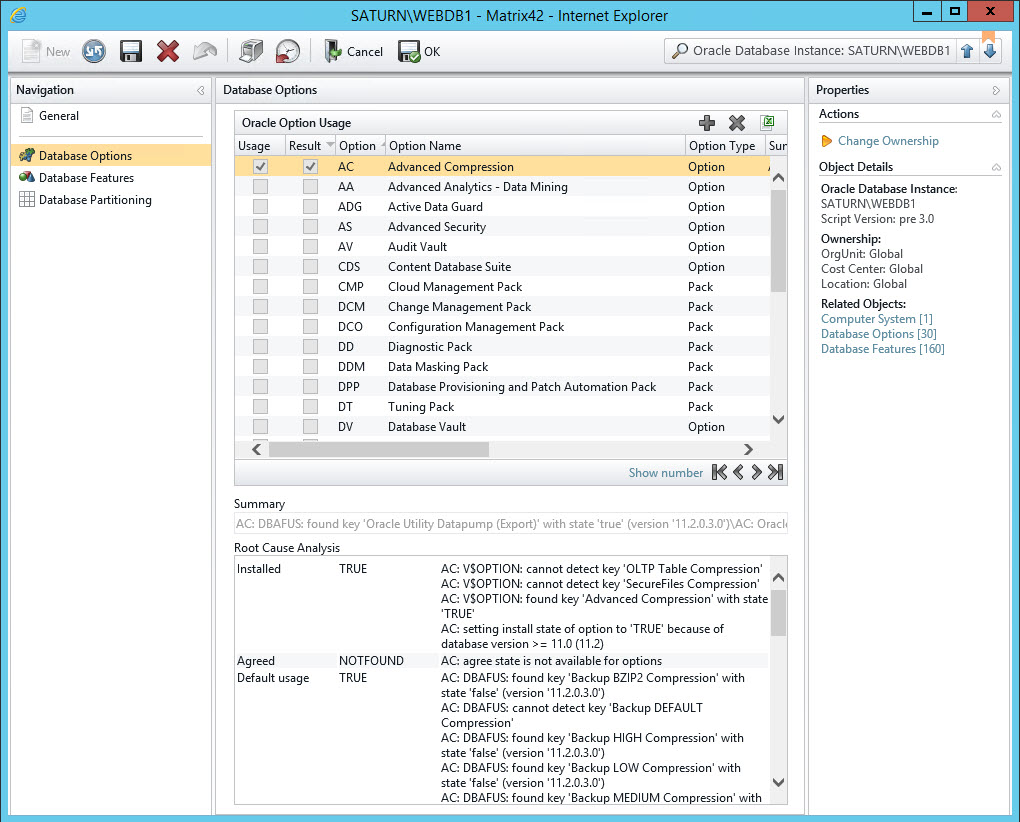
Task: Open the Computer System [1] related link
Action: [876, 319]
